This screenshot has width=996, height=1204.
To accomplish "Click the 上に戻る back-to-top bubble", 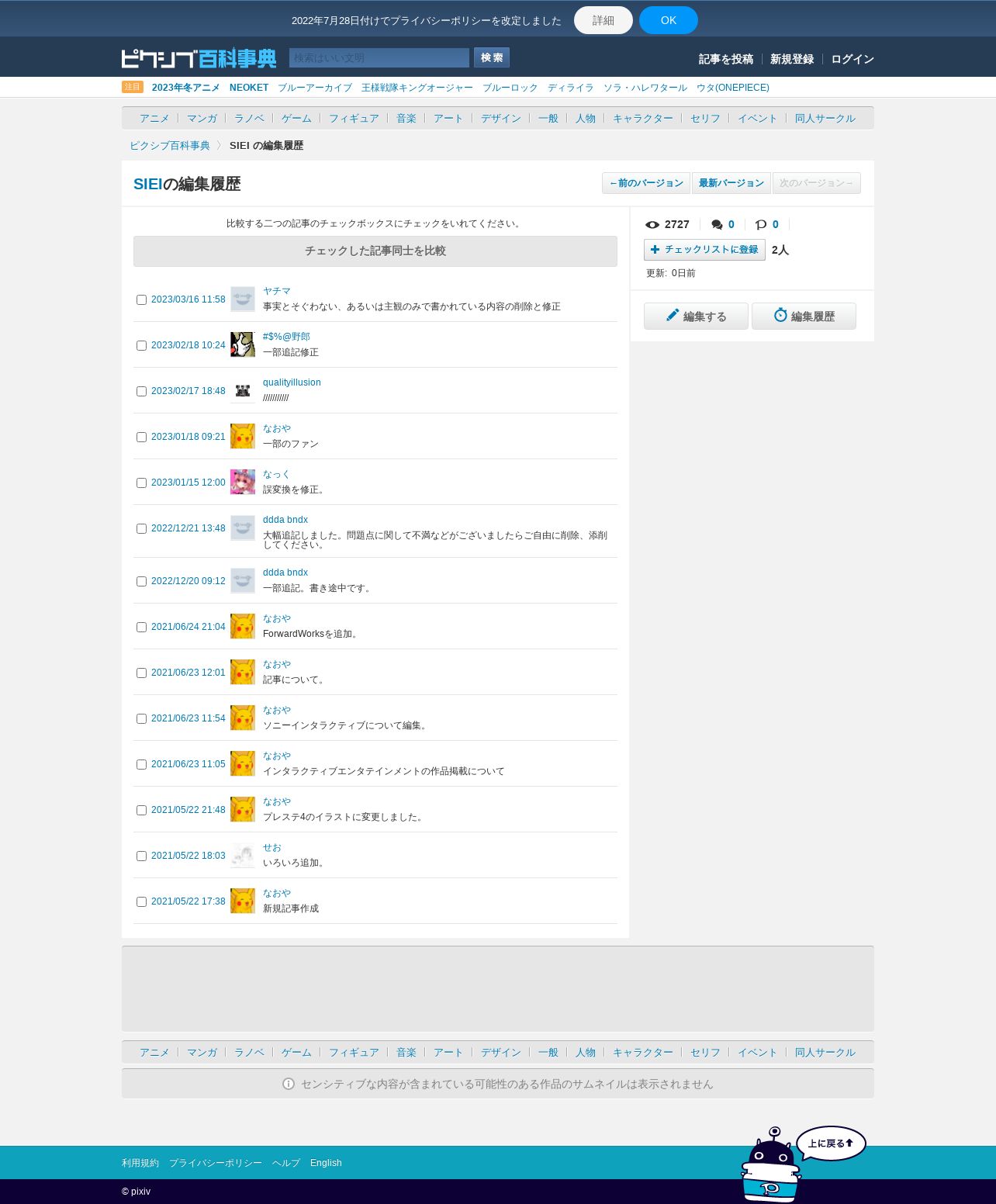I will click(831, 1143).
